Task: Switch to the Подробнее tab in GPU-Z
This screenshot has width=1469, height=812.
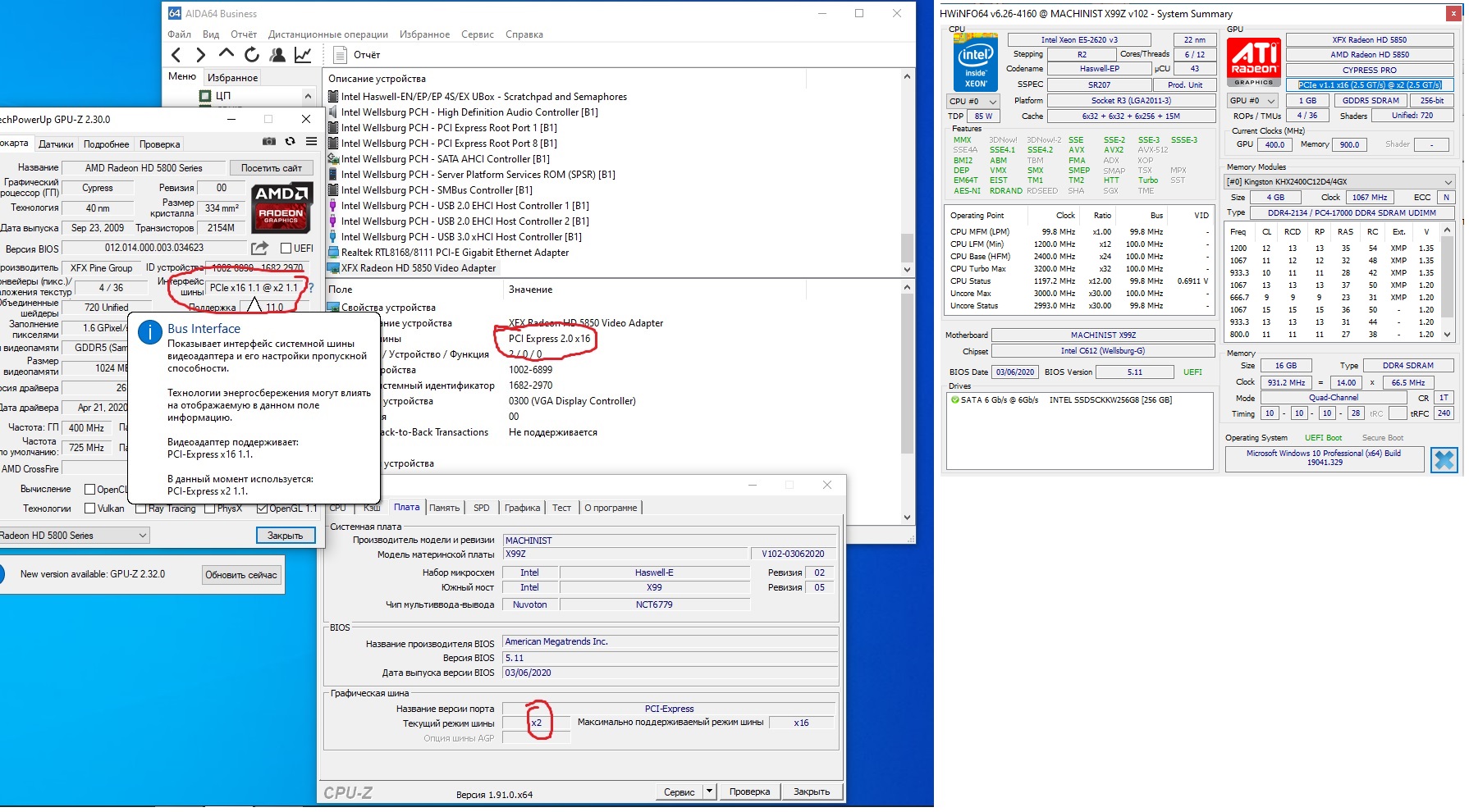Action: coord(107,144)
